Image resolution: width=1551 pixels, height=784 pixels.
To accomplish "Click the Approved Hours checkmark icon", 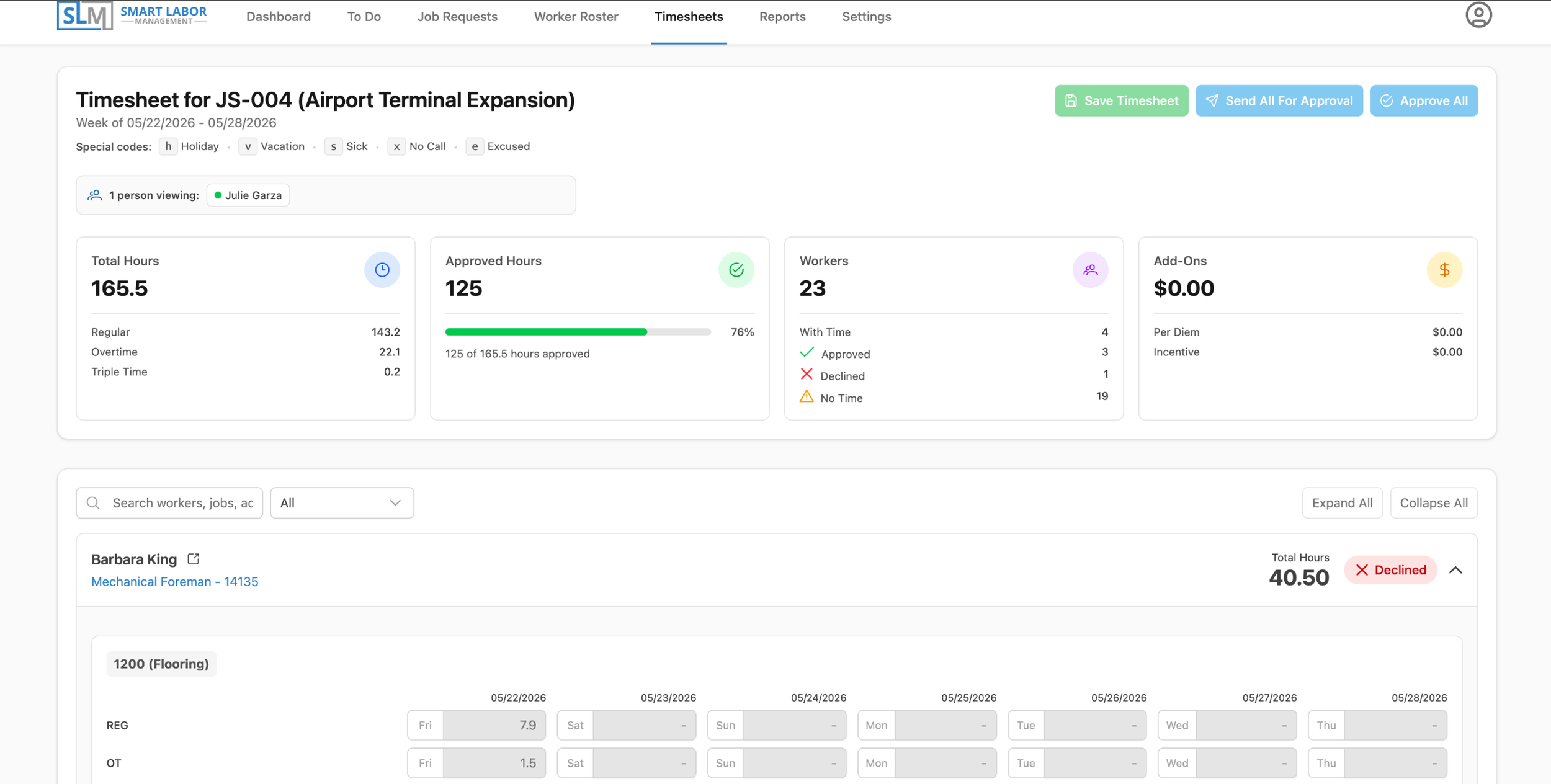I will point(736,270).
